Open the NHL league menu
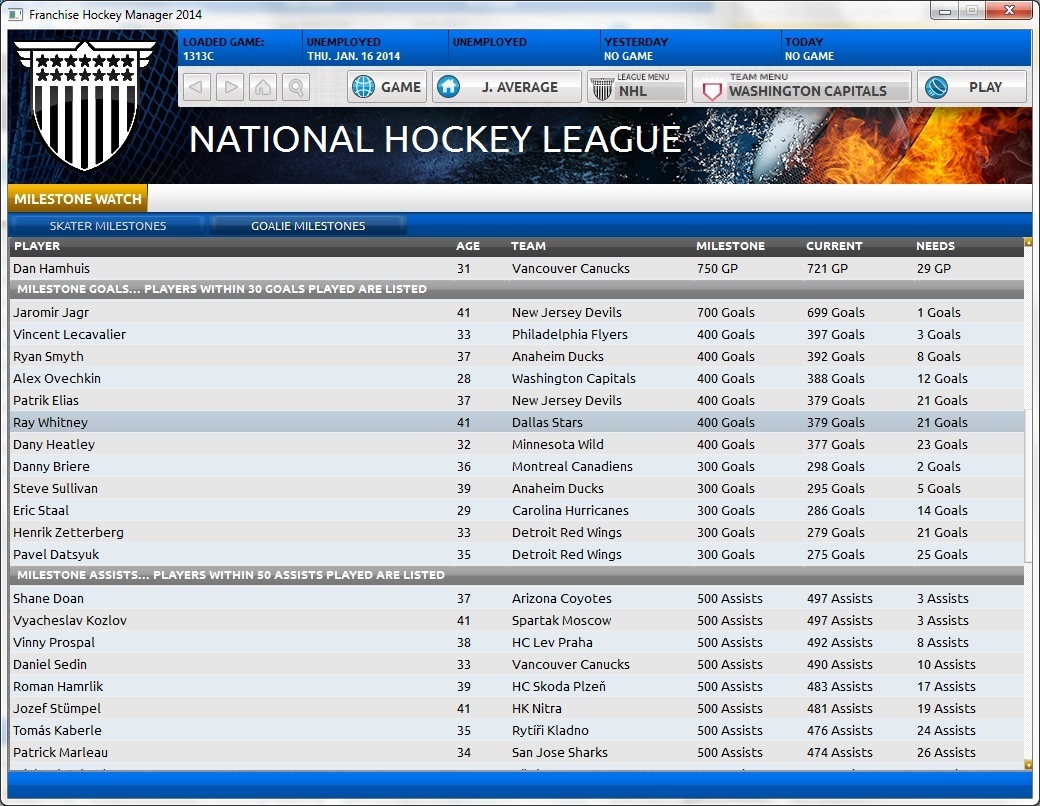The width and height of the screenshot is (1040, 806). tap(637, 87)
